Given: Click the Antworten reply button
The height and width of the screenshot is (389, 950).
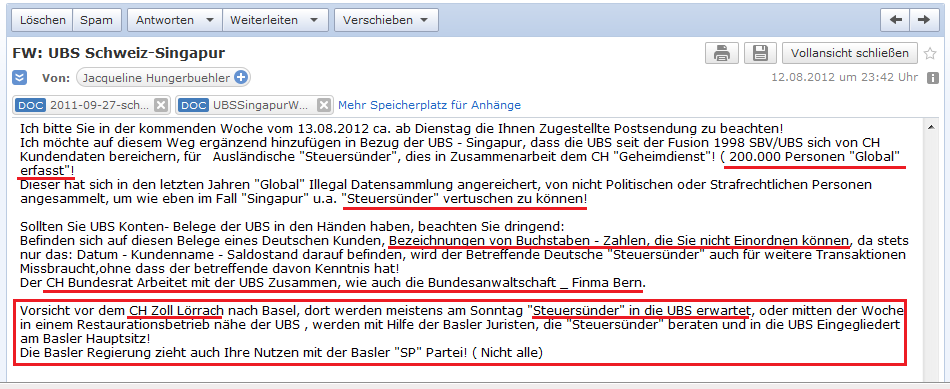Looking at the screenshot, I should click(165, 20).
